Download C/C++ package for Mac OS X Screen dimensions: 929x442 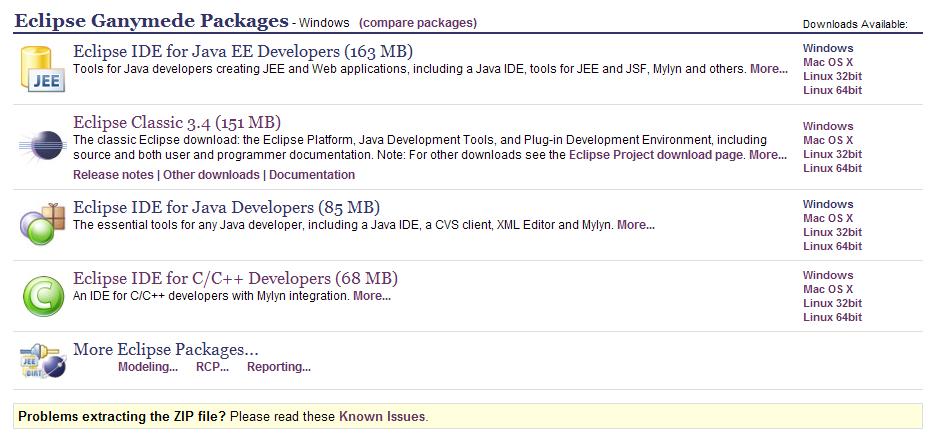tap(828, 289)
